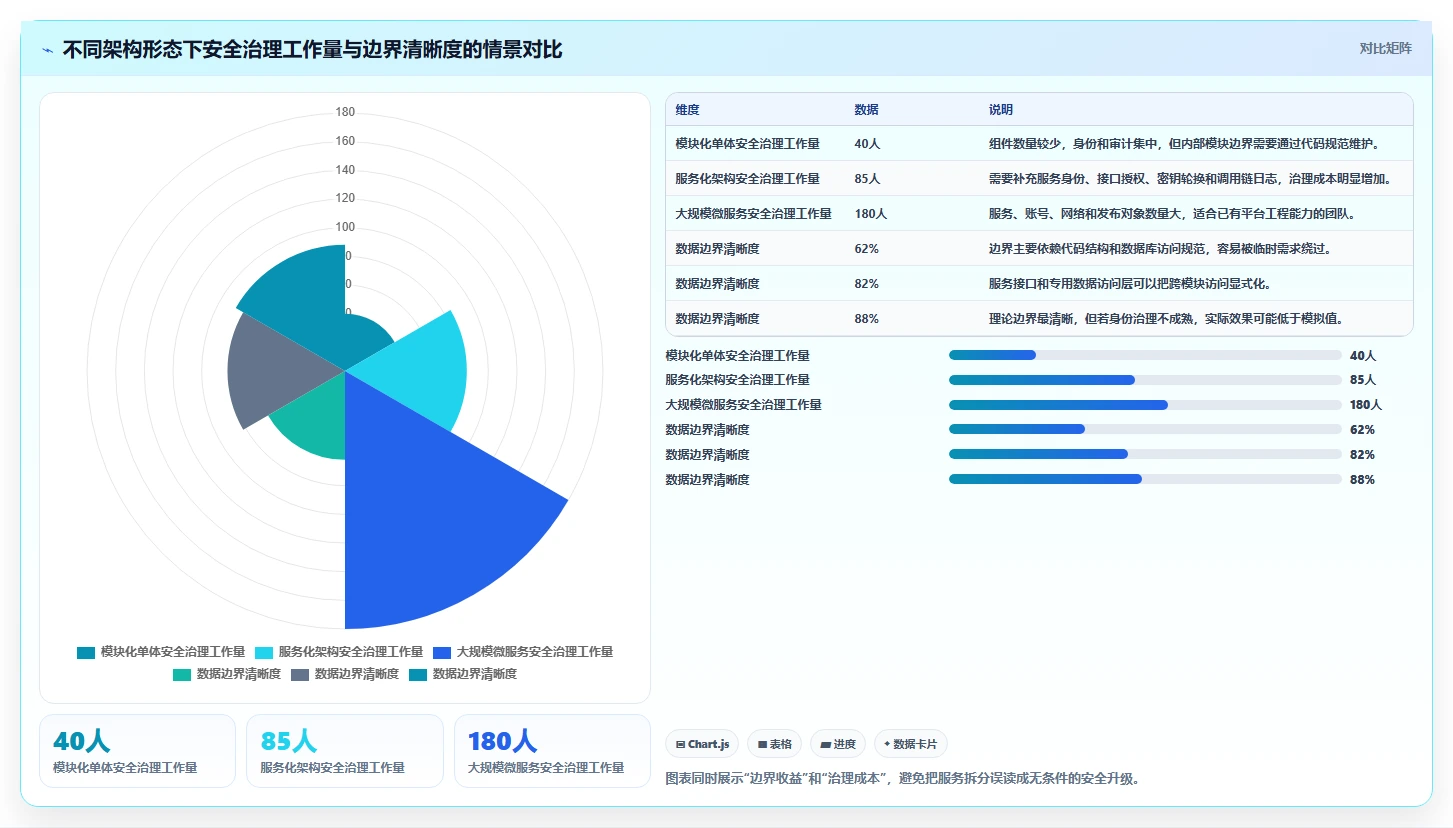Toggle legend item 模块化单体安全治理工作量
The width and height of the screenshot is (1453, 828).
click(161, 652)
